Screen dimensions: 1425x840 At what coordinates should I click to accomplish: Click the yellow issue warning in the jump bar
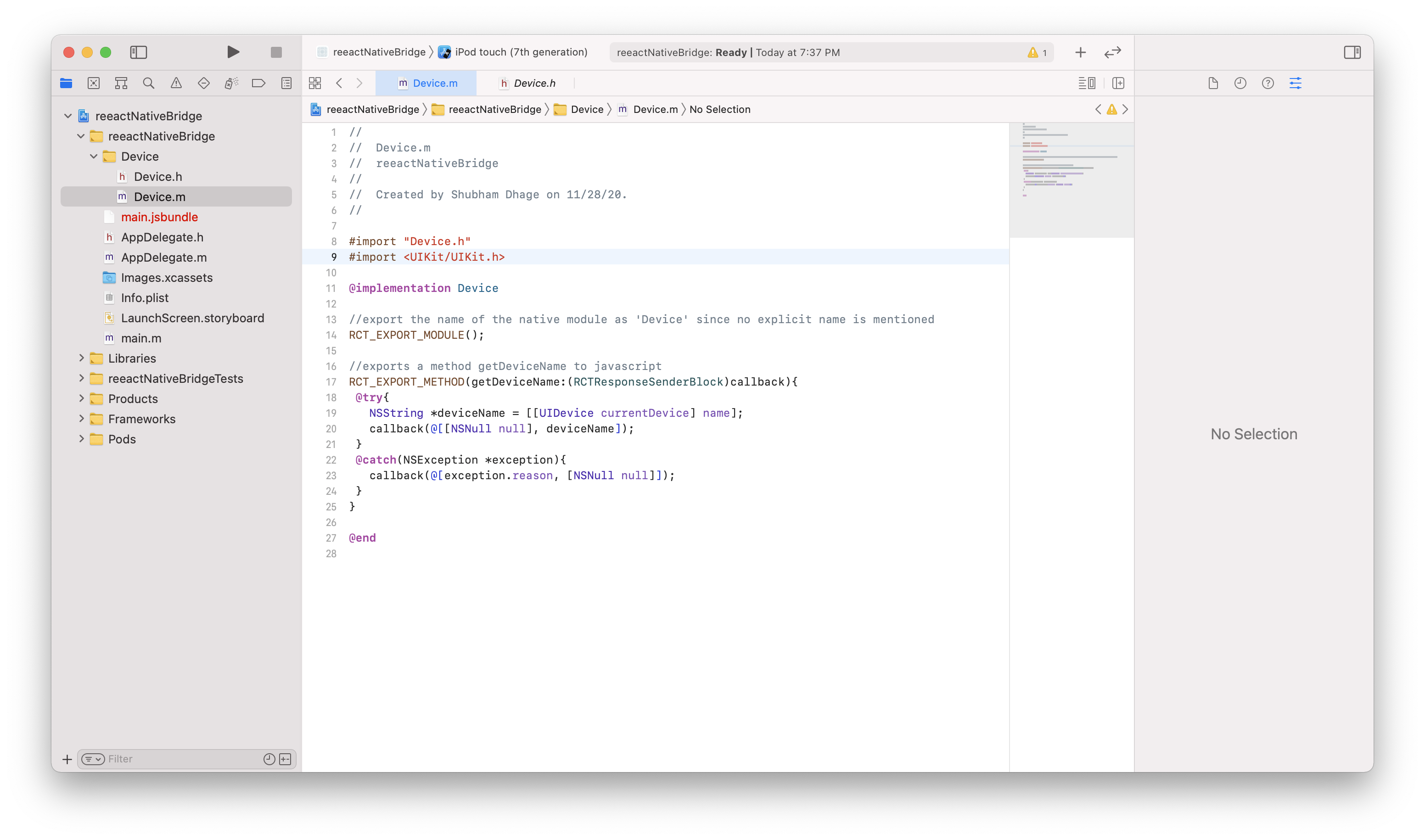1111,109
